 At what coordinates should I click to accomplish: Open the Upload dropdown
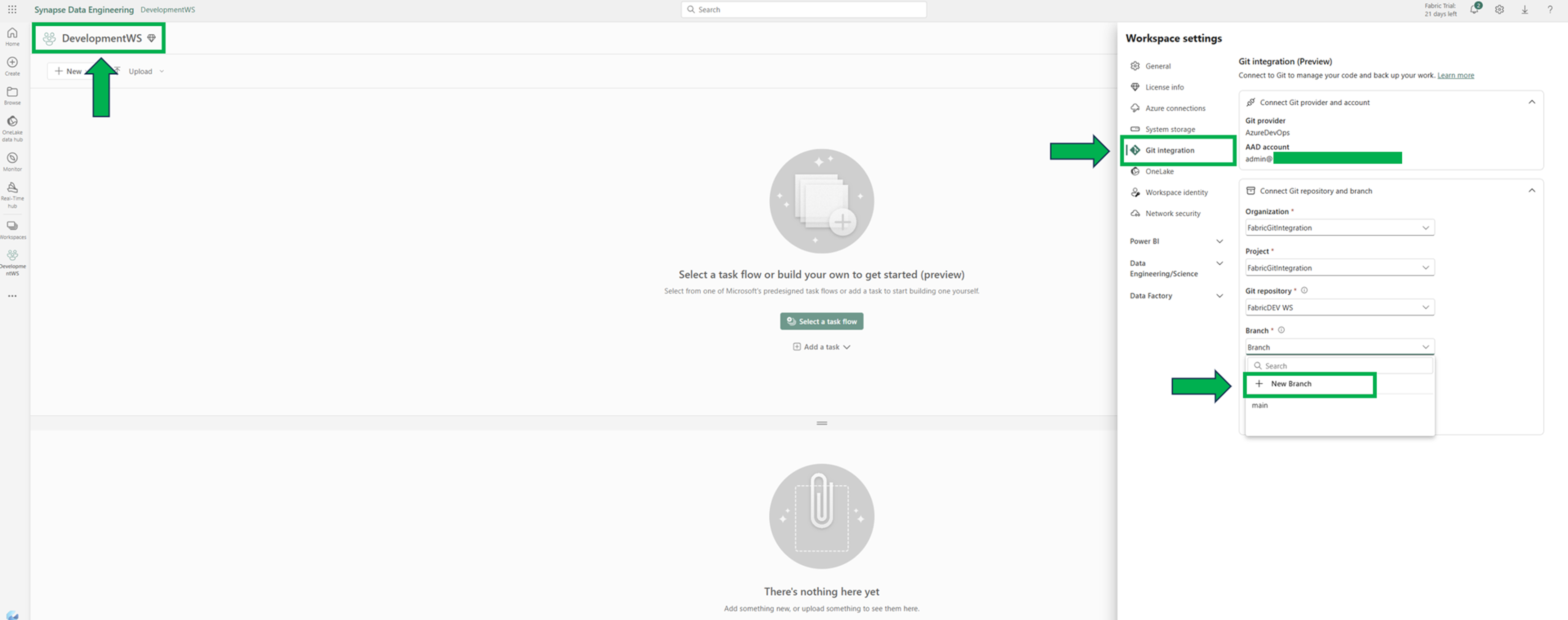click(146, 71)
